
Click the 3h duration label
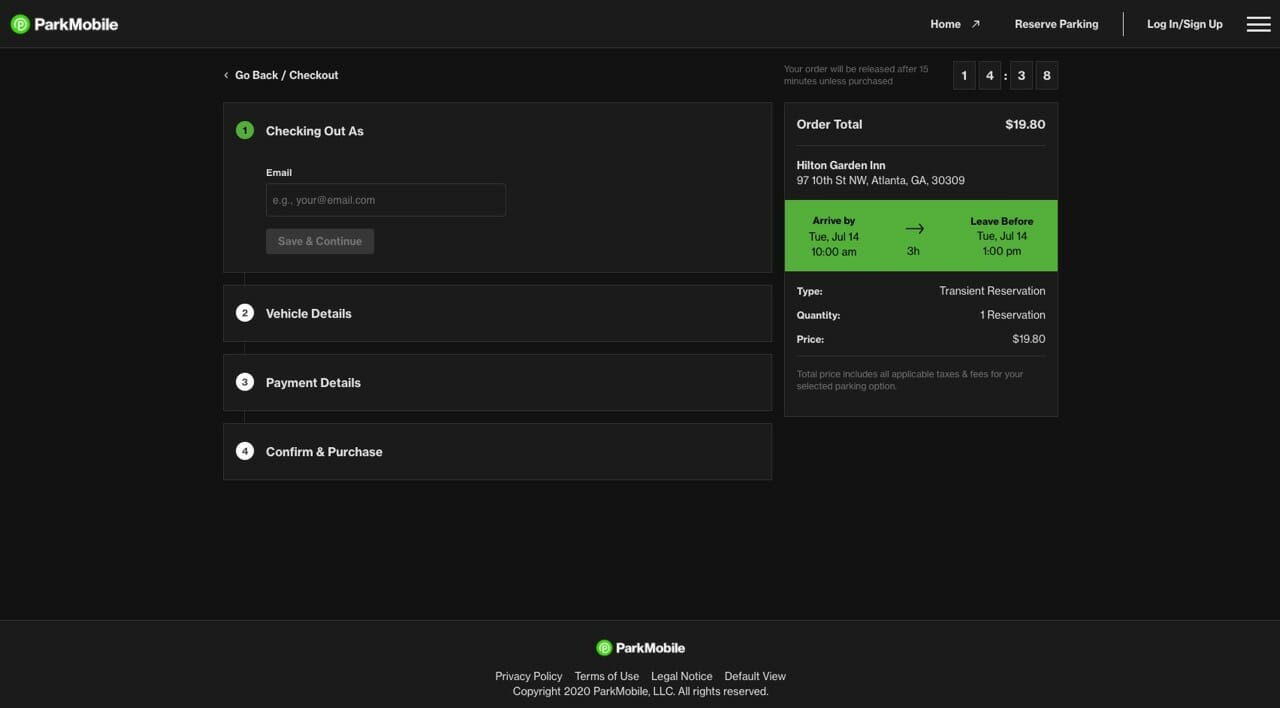pos(913,251)
